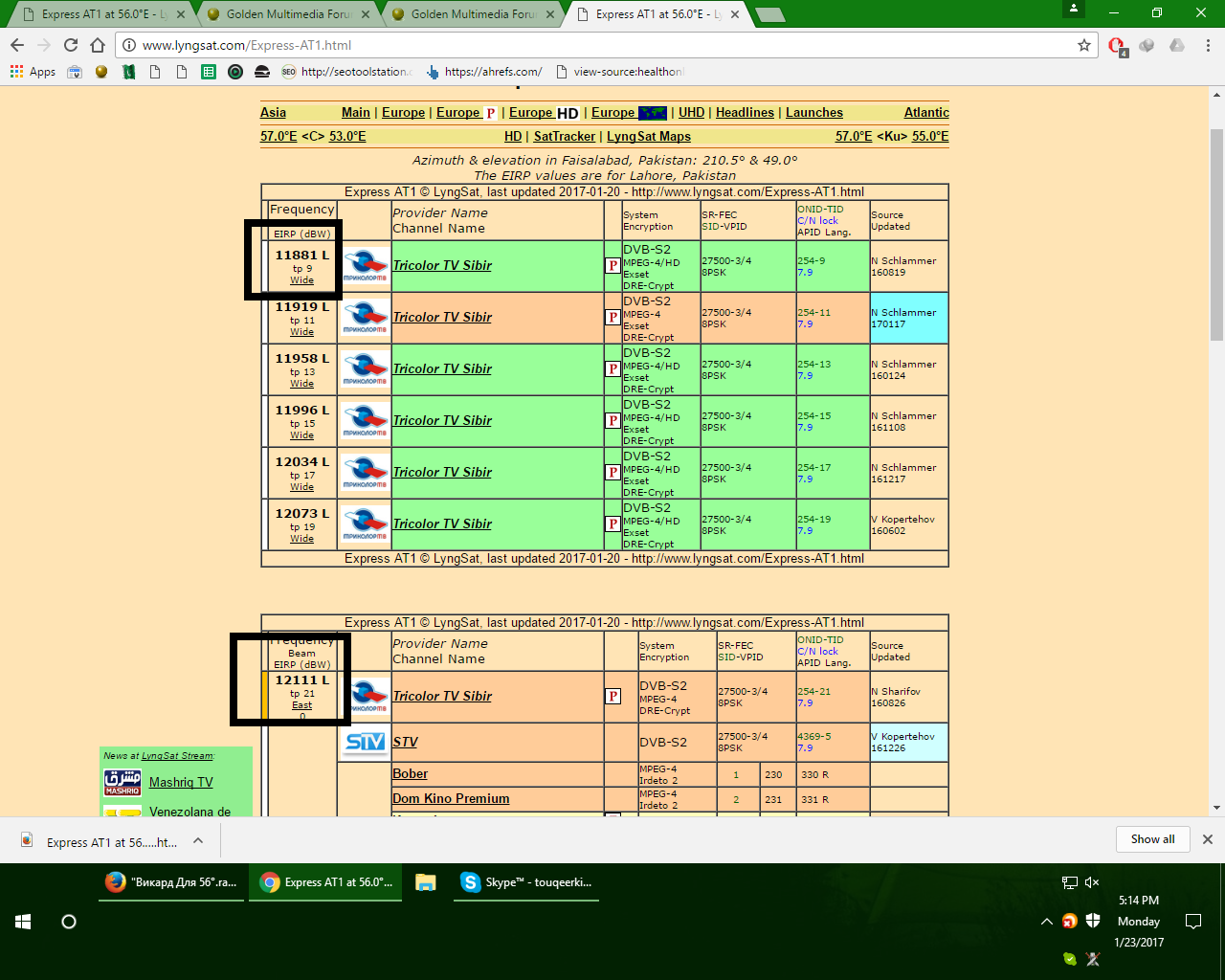
Task: Open the Dom Kino Premium link
Action: [x=451, y=799]
